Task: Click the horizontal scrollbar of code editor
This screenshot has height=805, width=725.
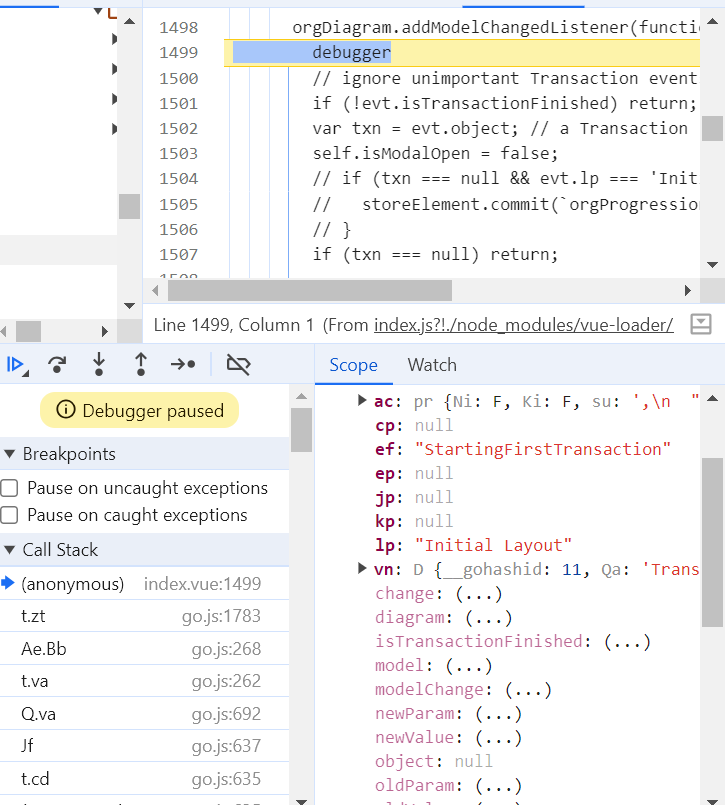Action: tap(310, 291)
